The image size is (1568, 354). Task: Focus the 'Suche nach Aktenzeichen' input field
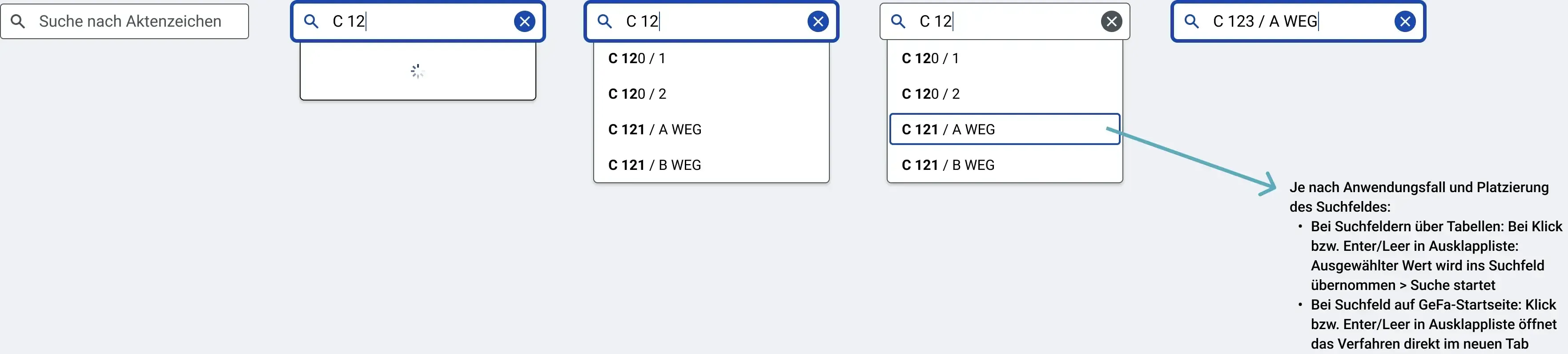coord(124,21)
